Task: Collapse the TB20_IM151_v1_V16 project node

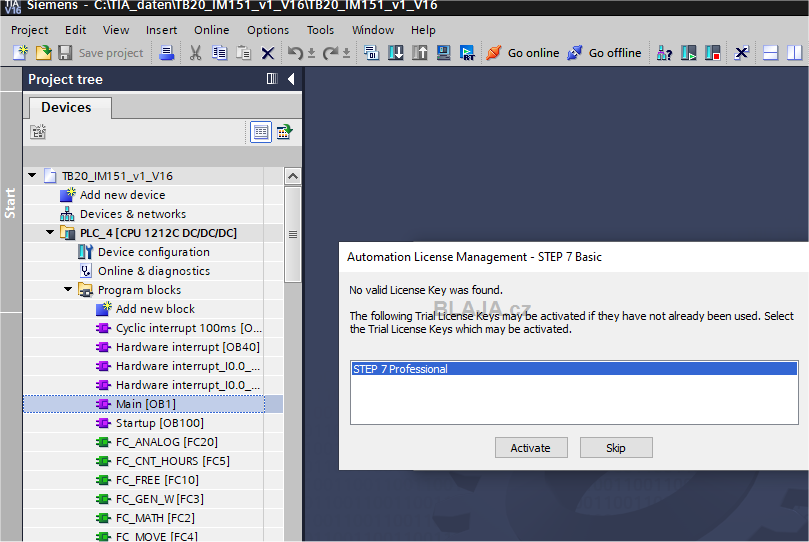Action: coord(32,176)
